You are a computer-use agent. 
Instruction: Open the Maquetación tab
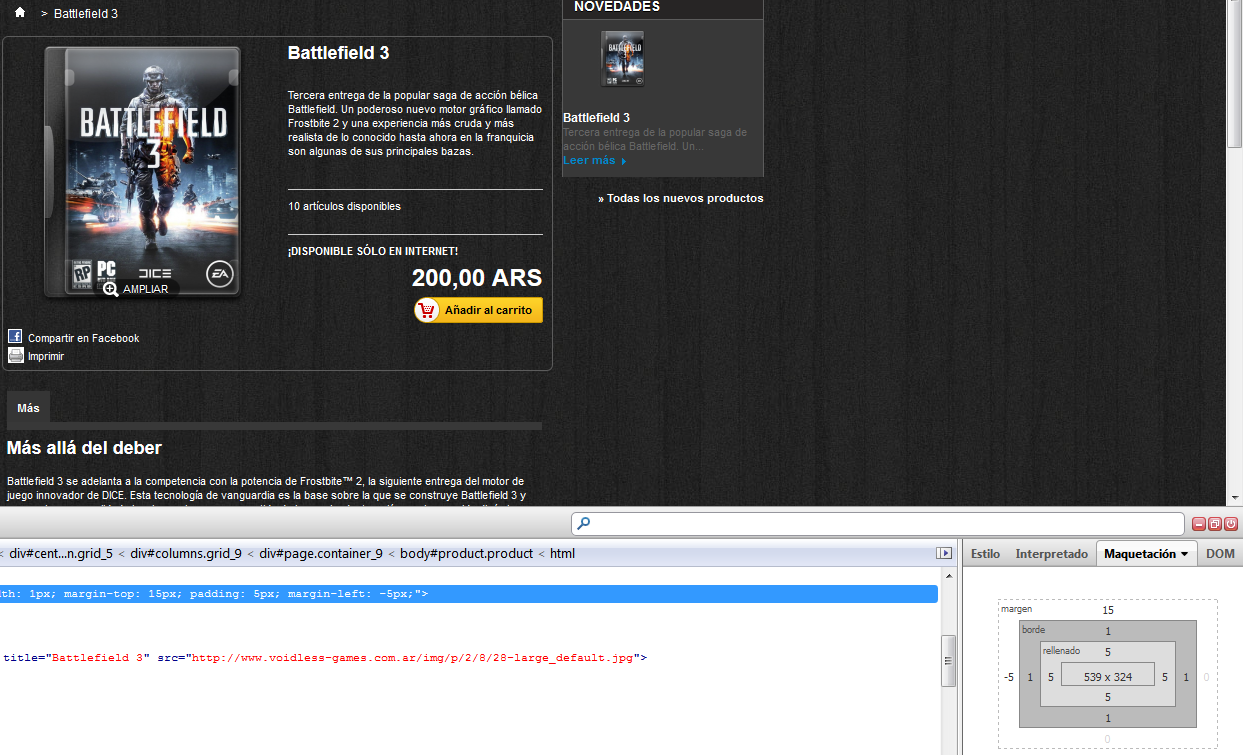1146,554
